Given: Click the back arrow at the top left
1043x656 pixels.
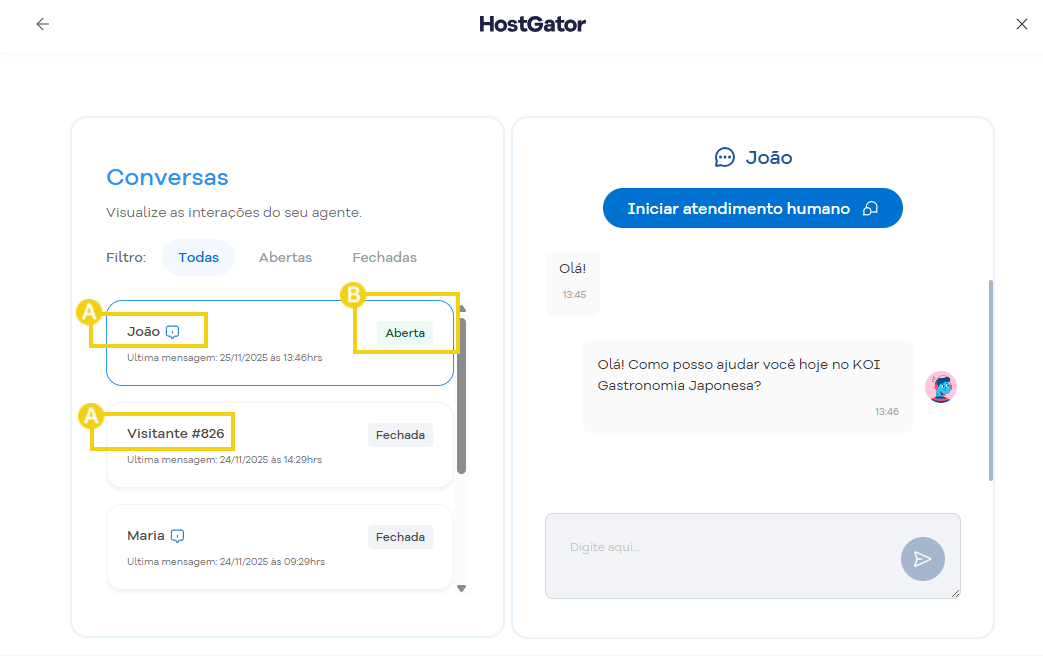Looking at the screenshot, I should [x=42, y=23].
